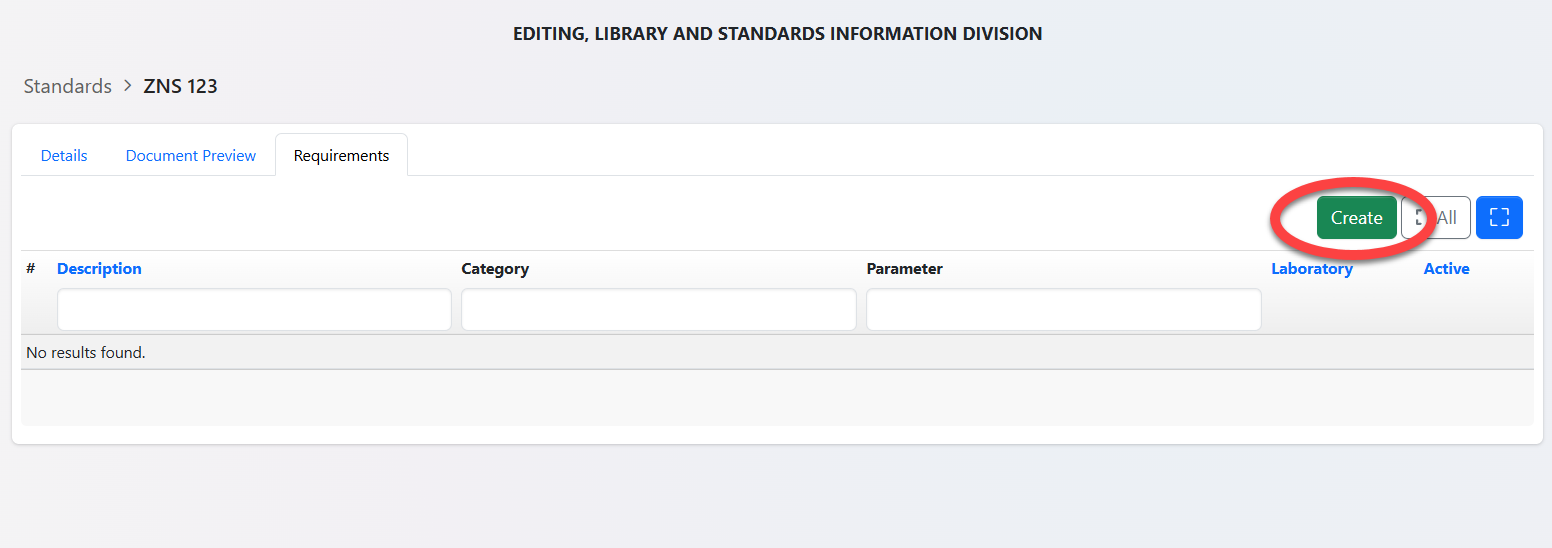Click the Parameter column header

(x=904, y=269)
